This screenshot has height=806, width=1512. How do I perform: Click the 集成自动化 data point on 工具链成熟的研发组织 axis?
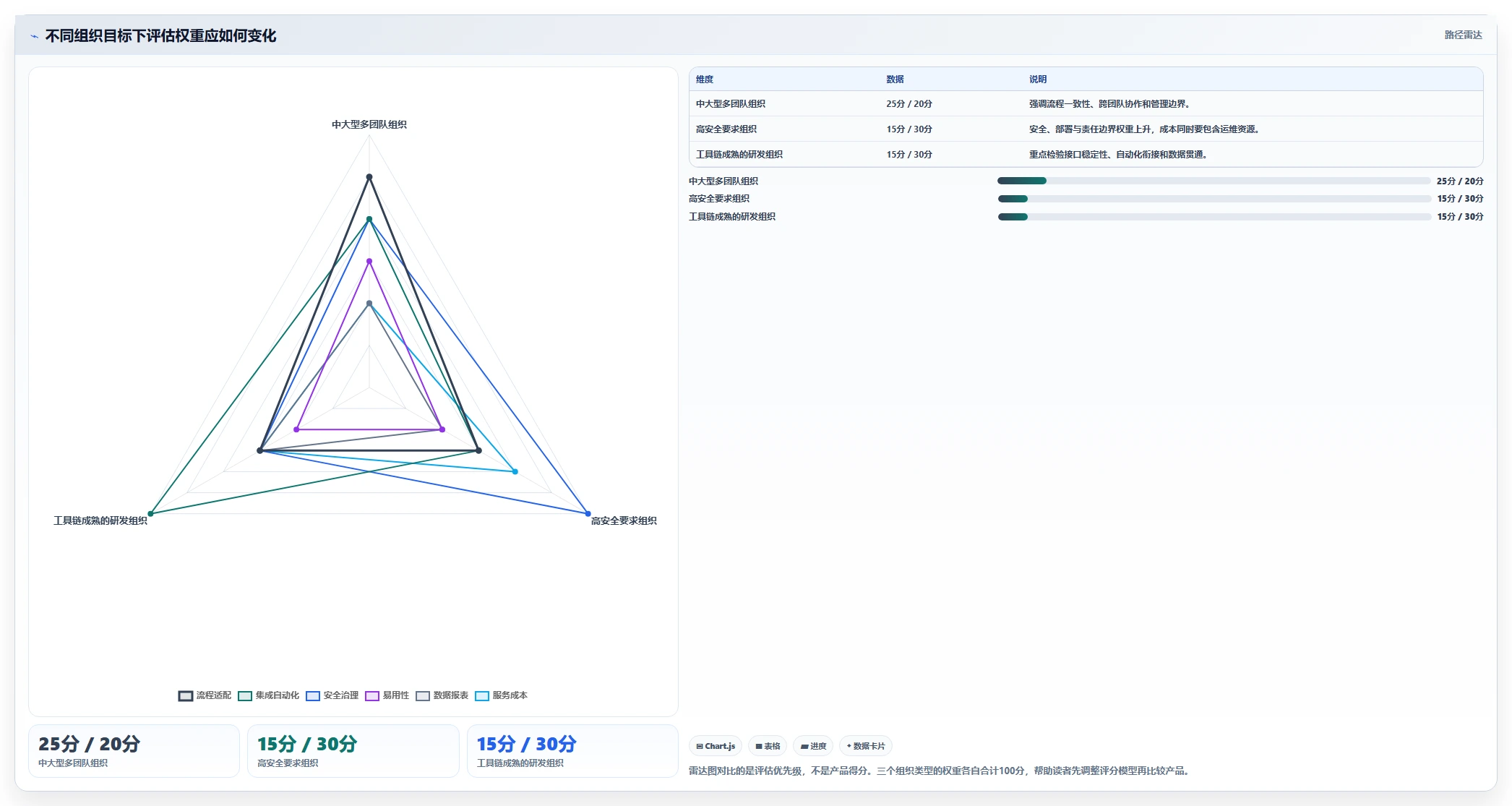coord(150,514)
